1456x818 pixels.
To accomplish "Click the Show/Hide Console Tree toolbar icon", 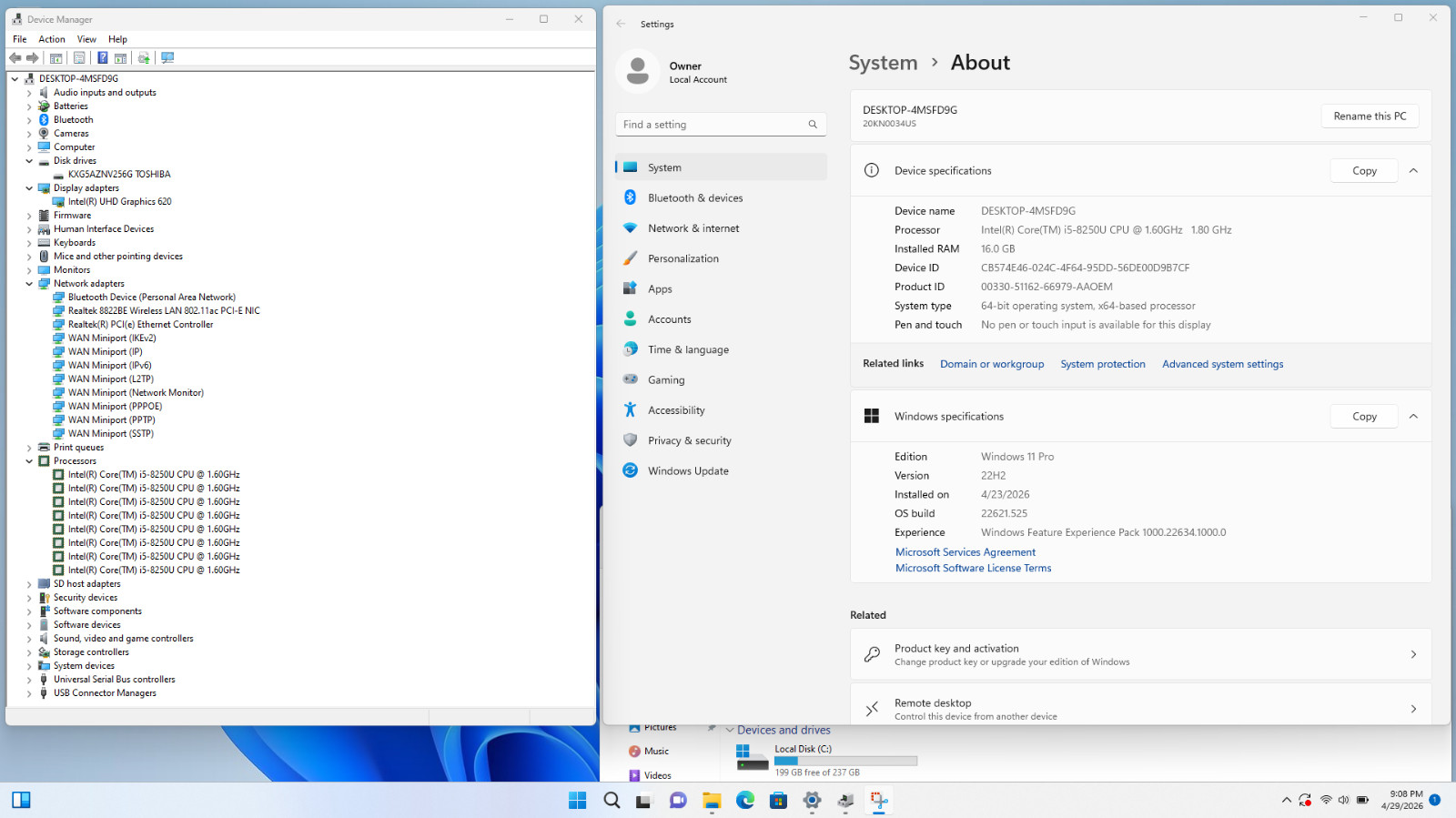I will 56,57.
